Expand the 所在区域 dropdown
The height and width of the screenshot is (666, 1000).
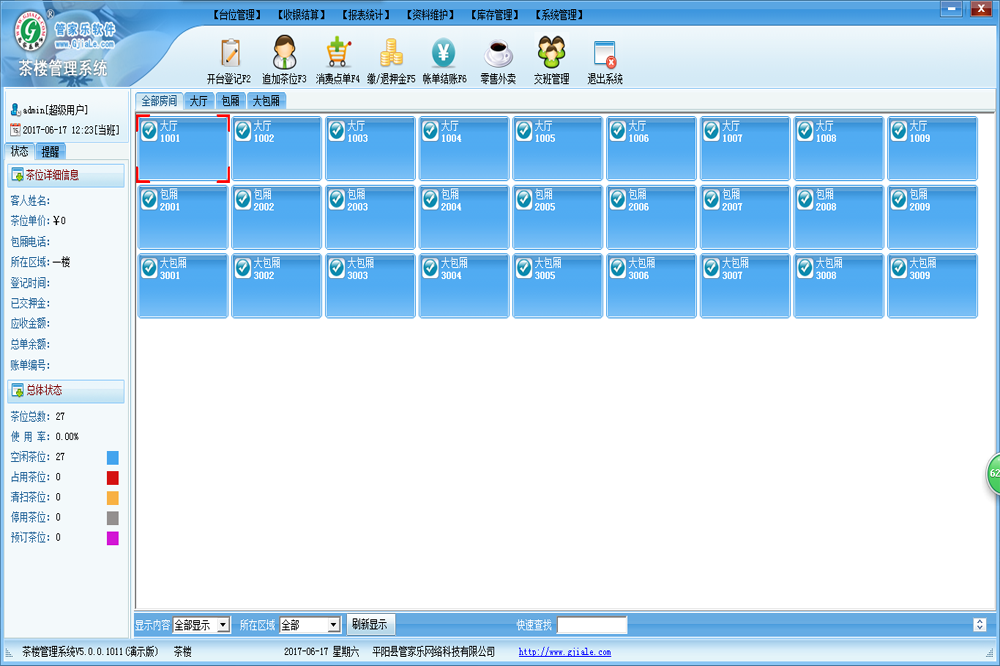click(334, 625)
